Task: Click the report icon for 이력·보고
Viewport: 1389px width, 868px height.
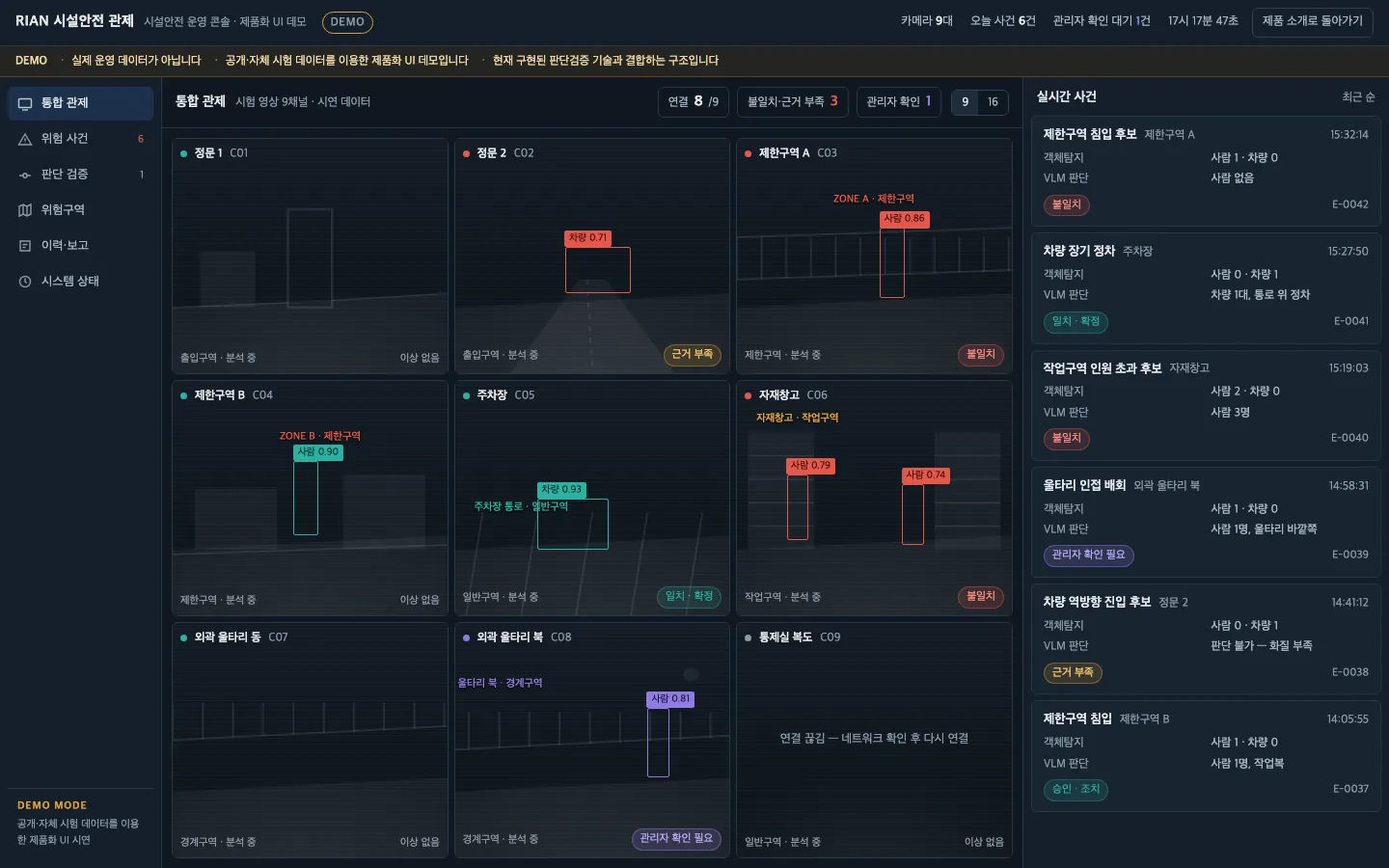Action: (25, 246)
